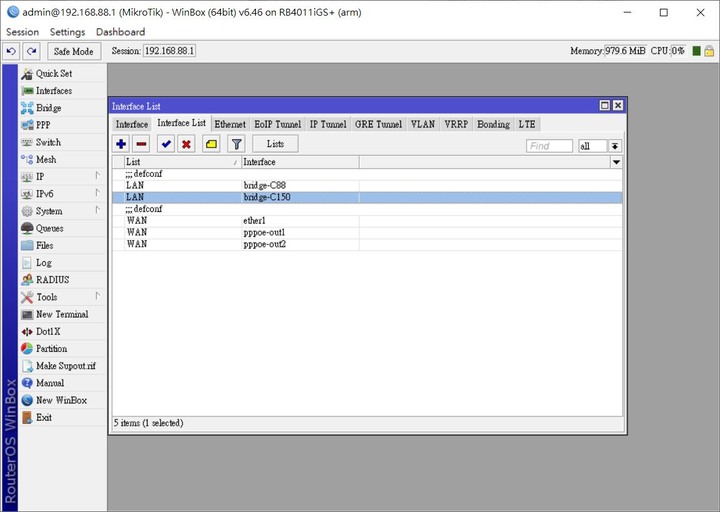720x512 pixels.
Task: Open RADIUS in the sidebar
Action: click(62, 280)
